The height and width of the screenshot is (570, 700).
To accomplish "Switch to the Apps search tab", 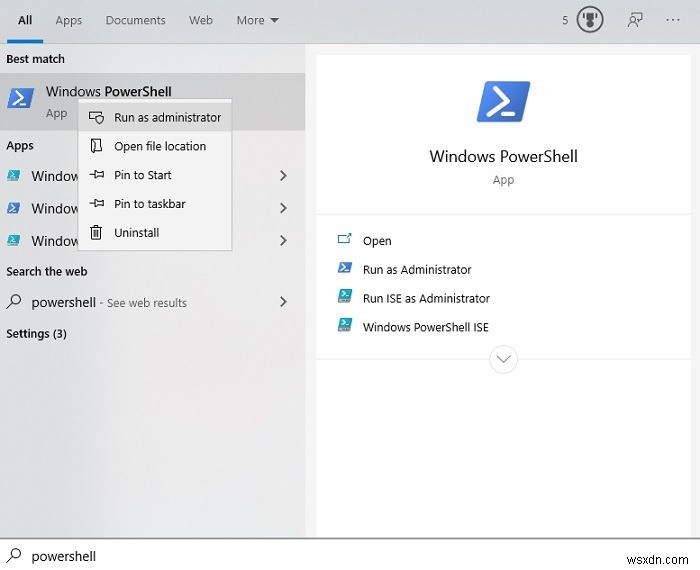I will click(68, 21).
